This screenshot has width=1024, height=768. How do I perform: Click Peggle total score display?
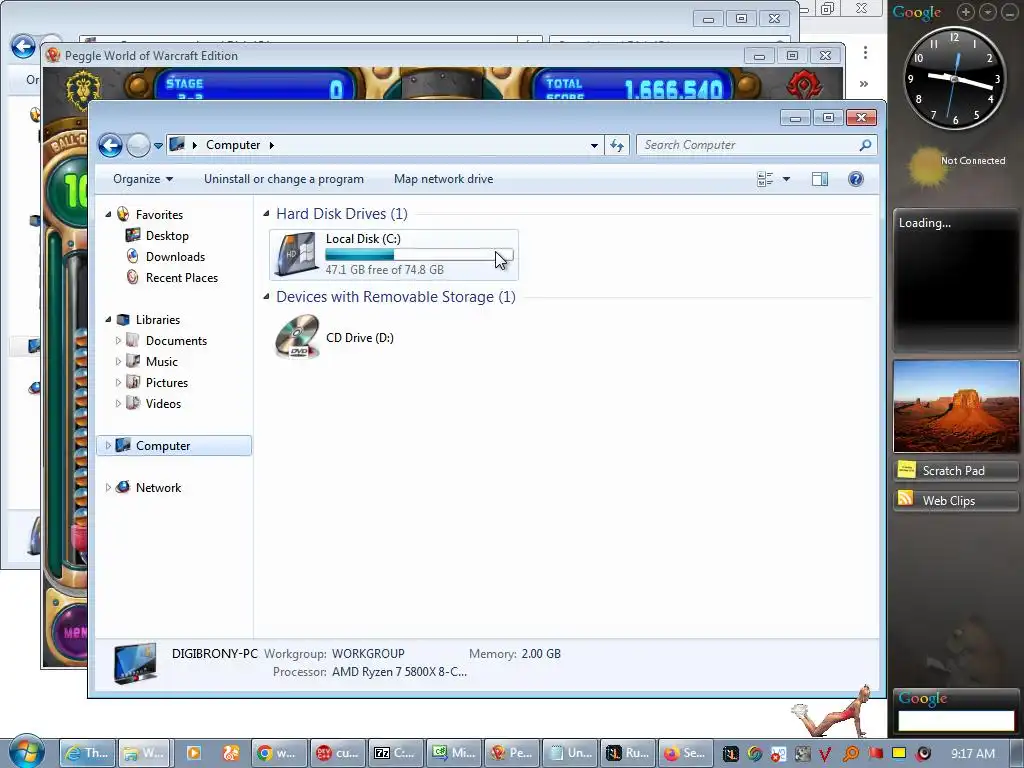pos(633,86)
